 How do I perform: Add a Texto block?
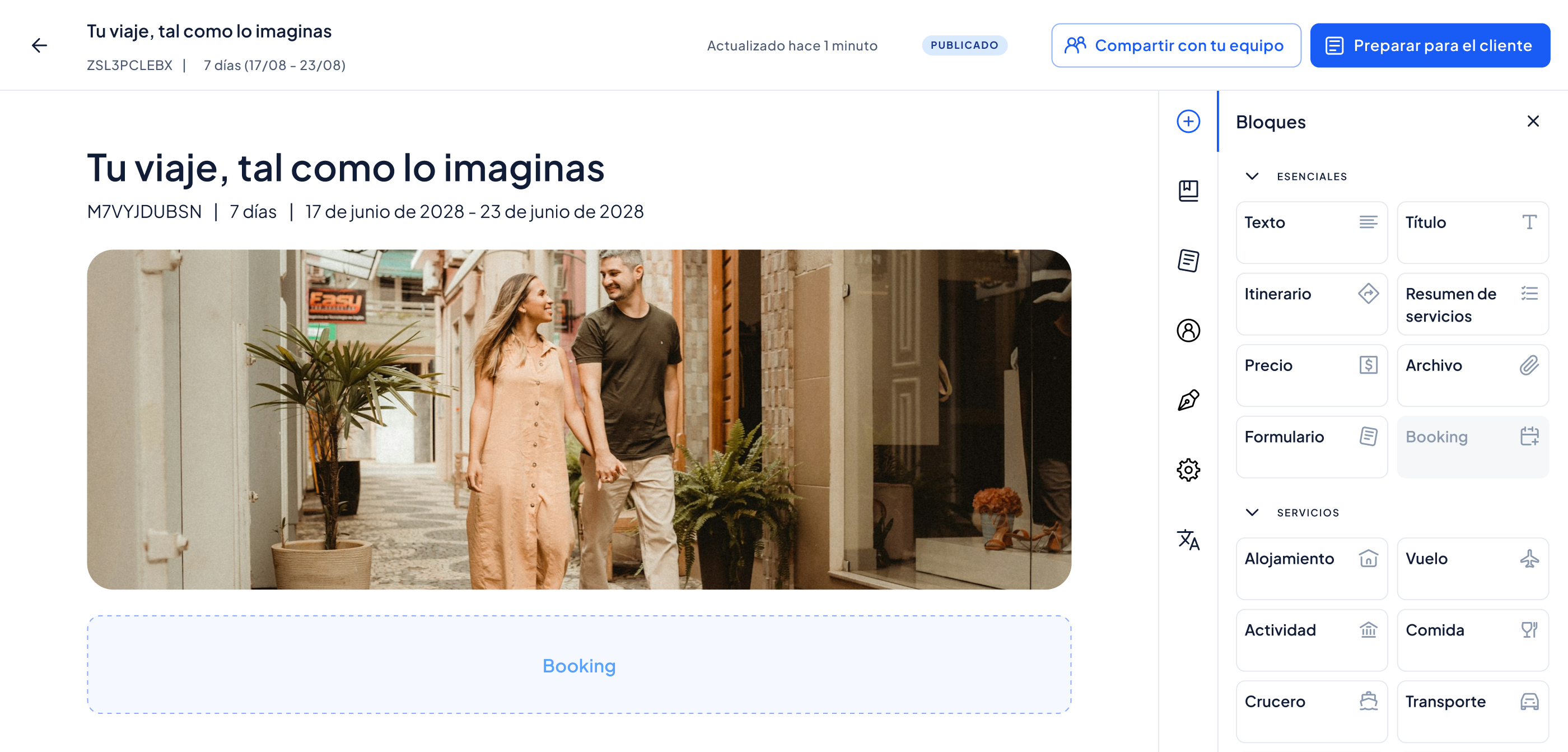(x=1311, y=233)
